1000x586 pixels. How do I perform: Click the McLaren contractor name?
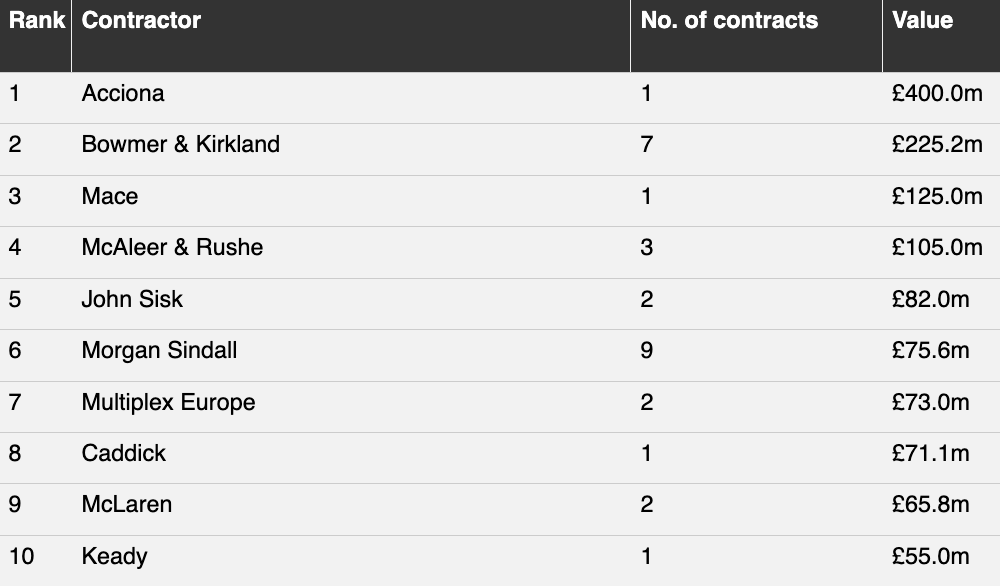[x=127, y=504]
